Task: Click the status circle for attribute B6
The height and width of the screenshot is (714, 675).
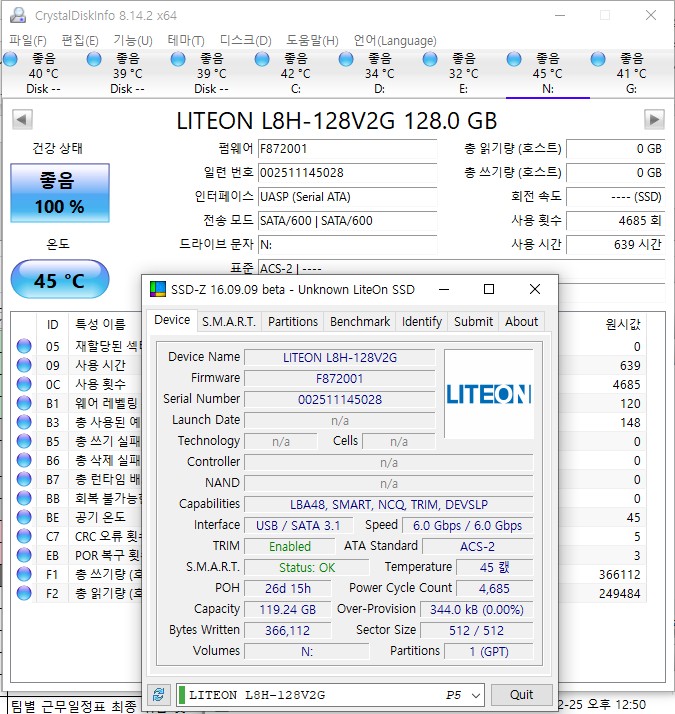Action: click(24, 460)
